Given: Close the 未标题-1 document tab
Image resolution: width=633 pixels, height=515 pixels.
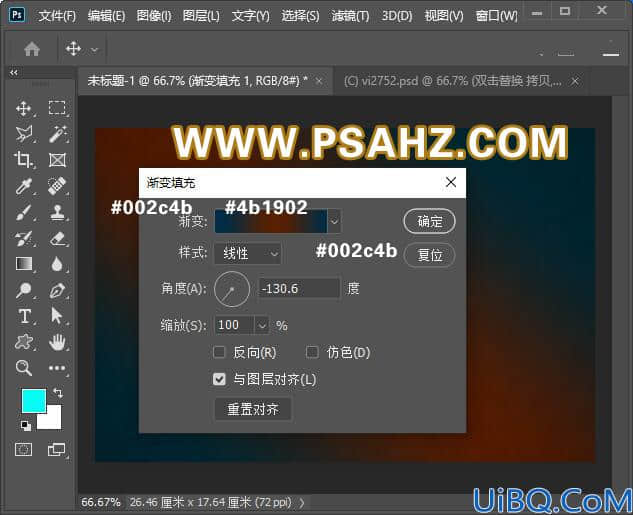Looking at the screenshot, I should (319, 82).
